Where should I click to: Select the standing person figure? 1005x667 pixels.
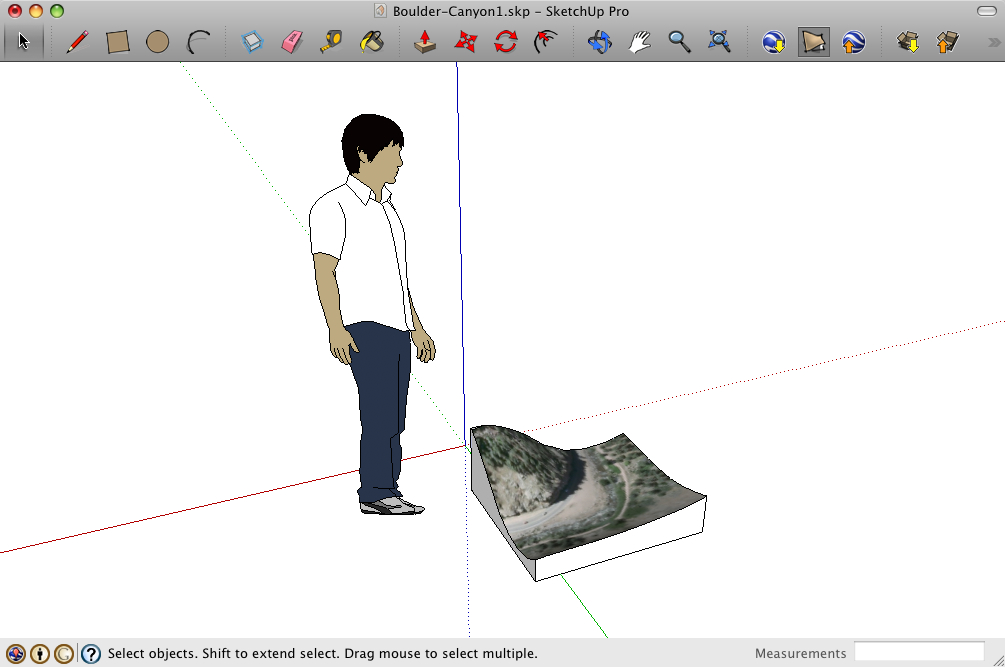coord(372,314)
